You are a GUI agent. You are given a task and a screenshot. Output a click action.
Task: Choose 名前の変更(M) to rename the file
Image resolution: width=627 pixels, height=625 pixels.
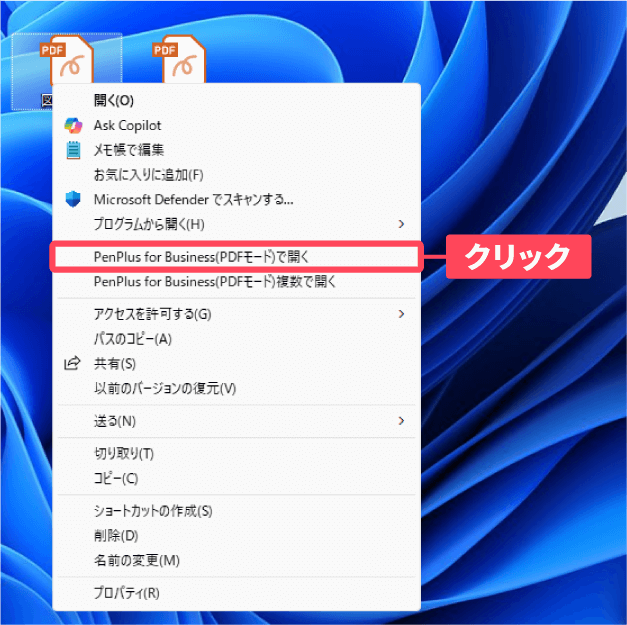[x=136, y=560]
